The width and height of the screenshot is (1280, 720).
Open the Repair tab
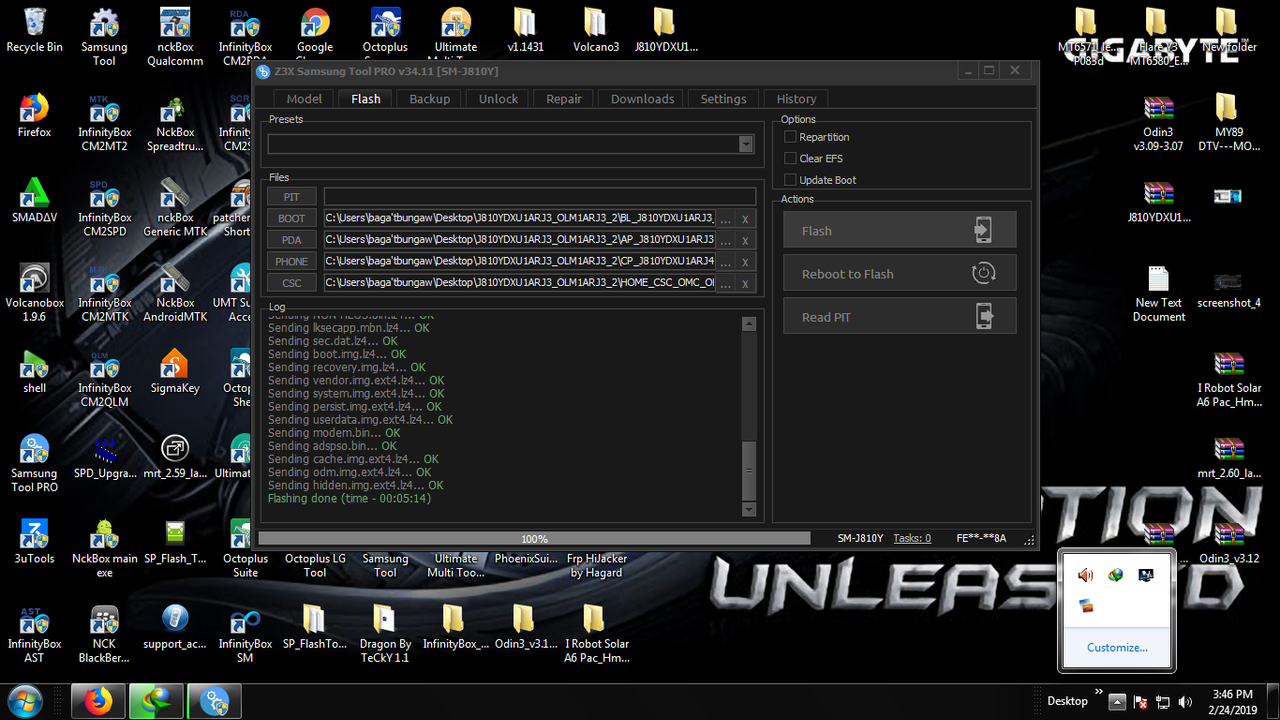(564, 99)
